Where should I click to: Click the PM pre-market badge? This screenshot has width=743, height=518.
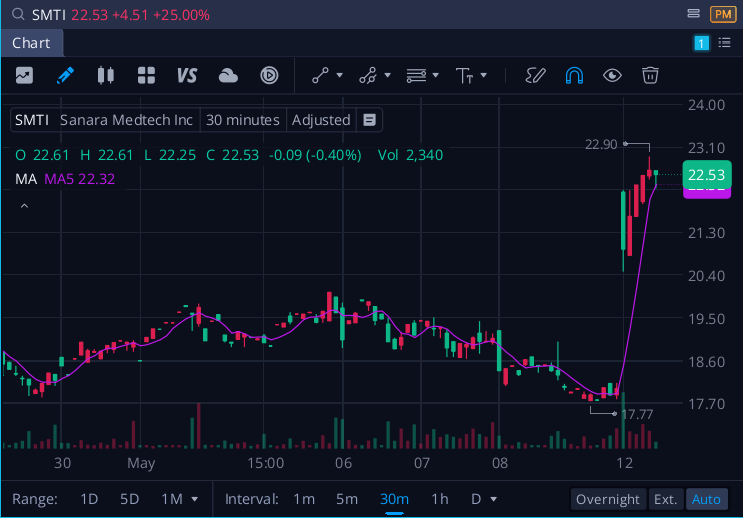(x=723, y=14)
